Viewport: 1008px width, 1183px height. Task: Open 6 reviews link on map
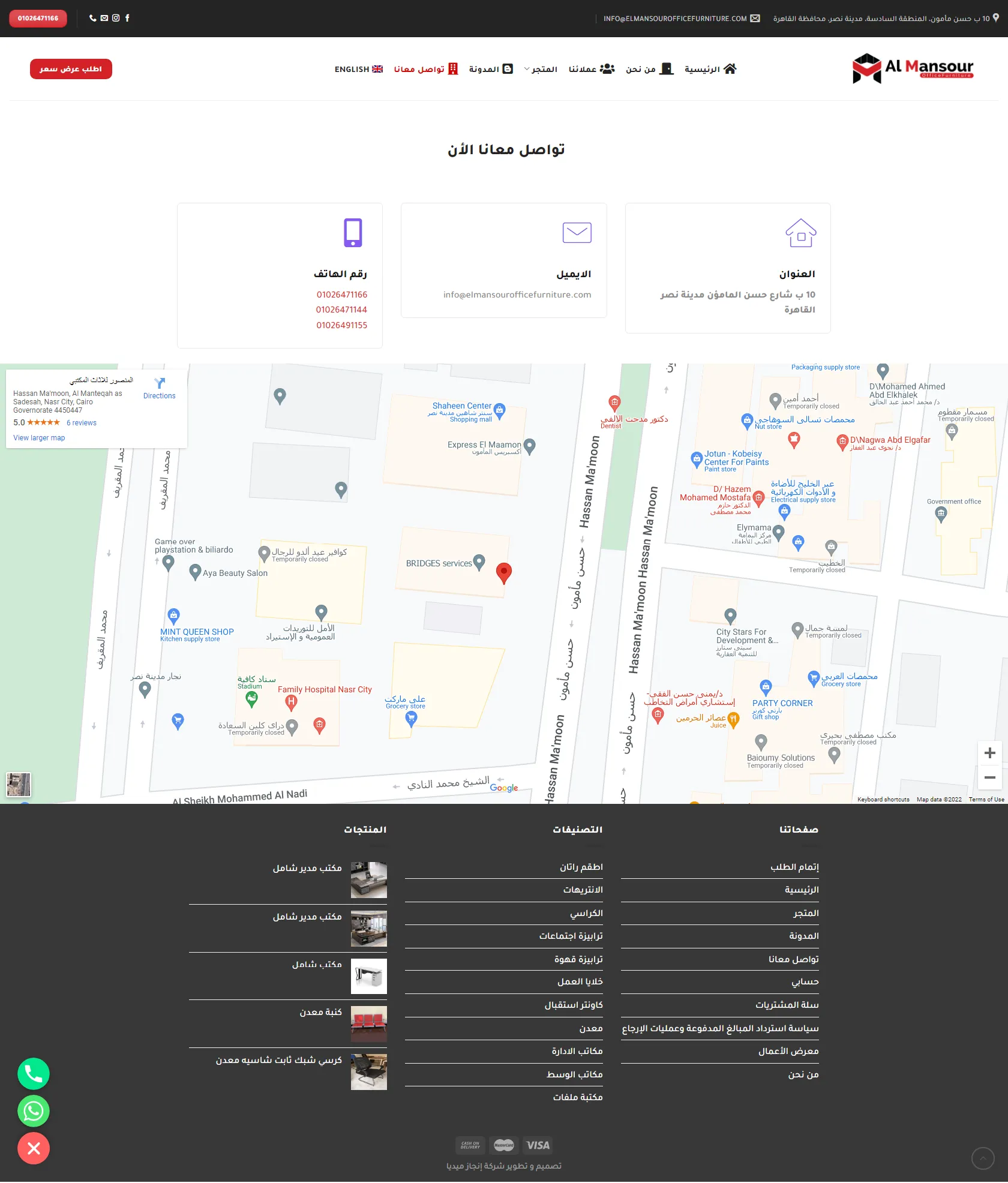click(82, 423)
